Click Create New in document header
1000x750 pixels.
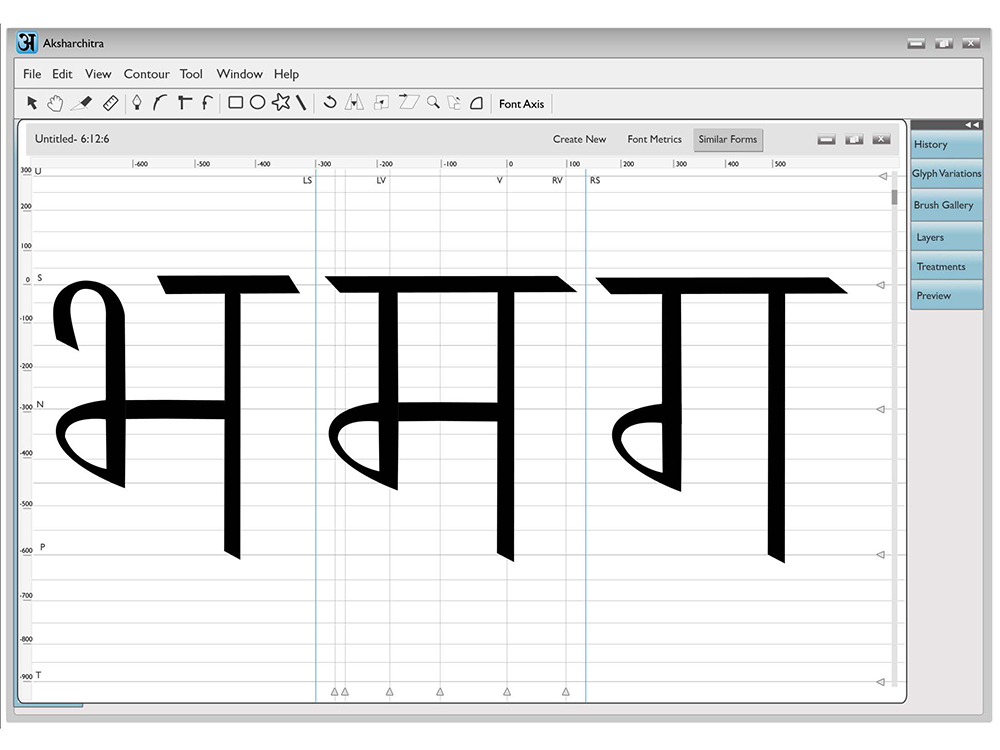[579, 139]
